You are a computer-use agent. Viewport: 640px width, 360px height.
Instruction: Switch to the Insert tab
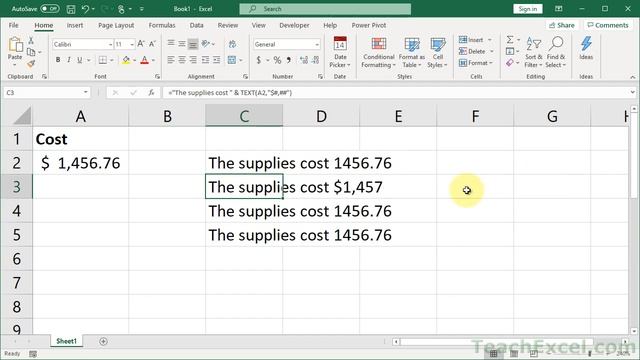[x=75, y=25]
